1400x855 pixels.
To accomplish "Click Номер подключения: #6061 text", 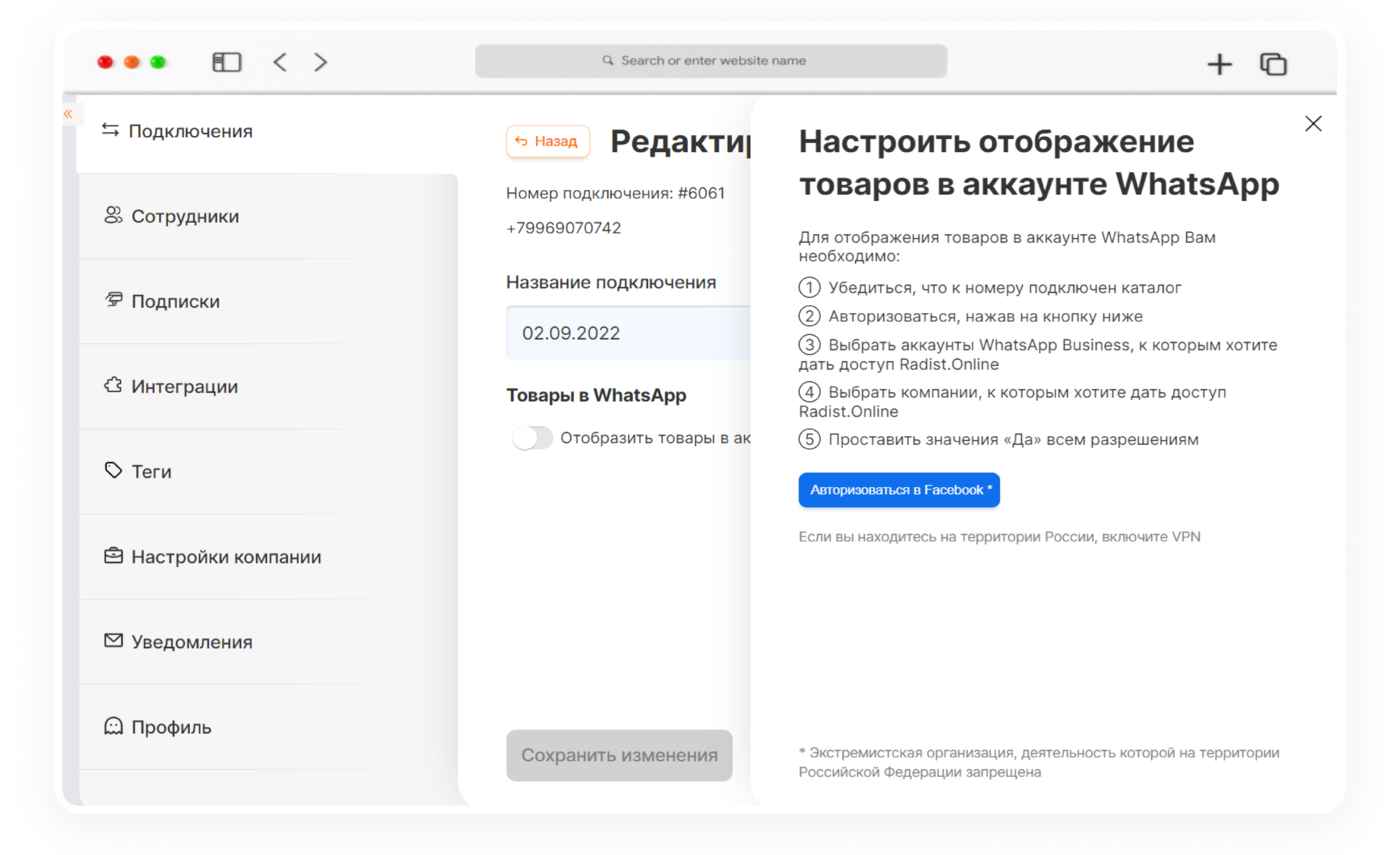I will 615,193.
